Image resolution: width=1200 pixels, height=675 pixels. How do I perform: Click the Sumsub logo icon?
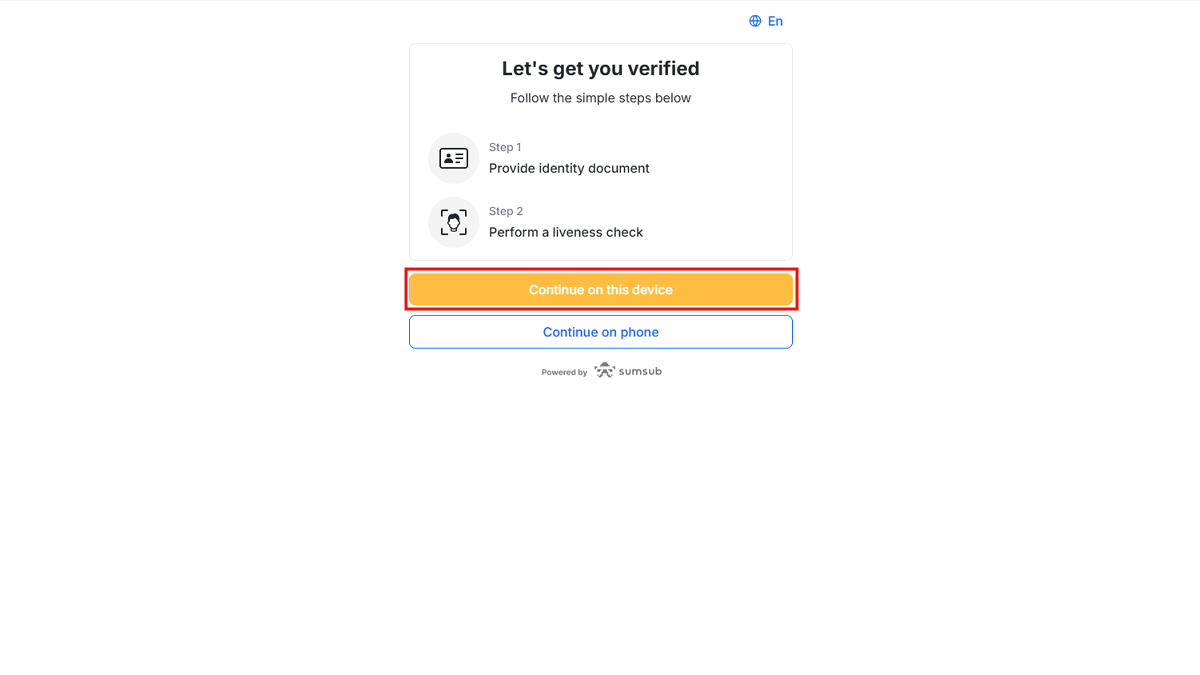coord(604,370)
